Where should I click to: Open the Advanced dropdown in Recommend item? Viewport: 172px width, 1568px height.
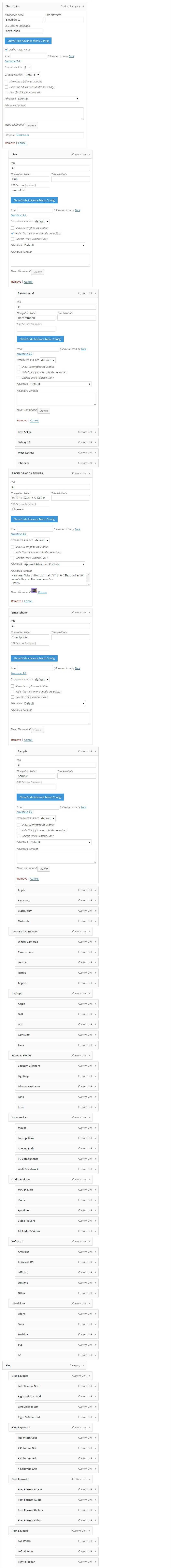pos(60,384)
